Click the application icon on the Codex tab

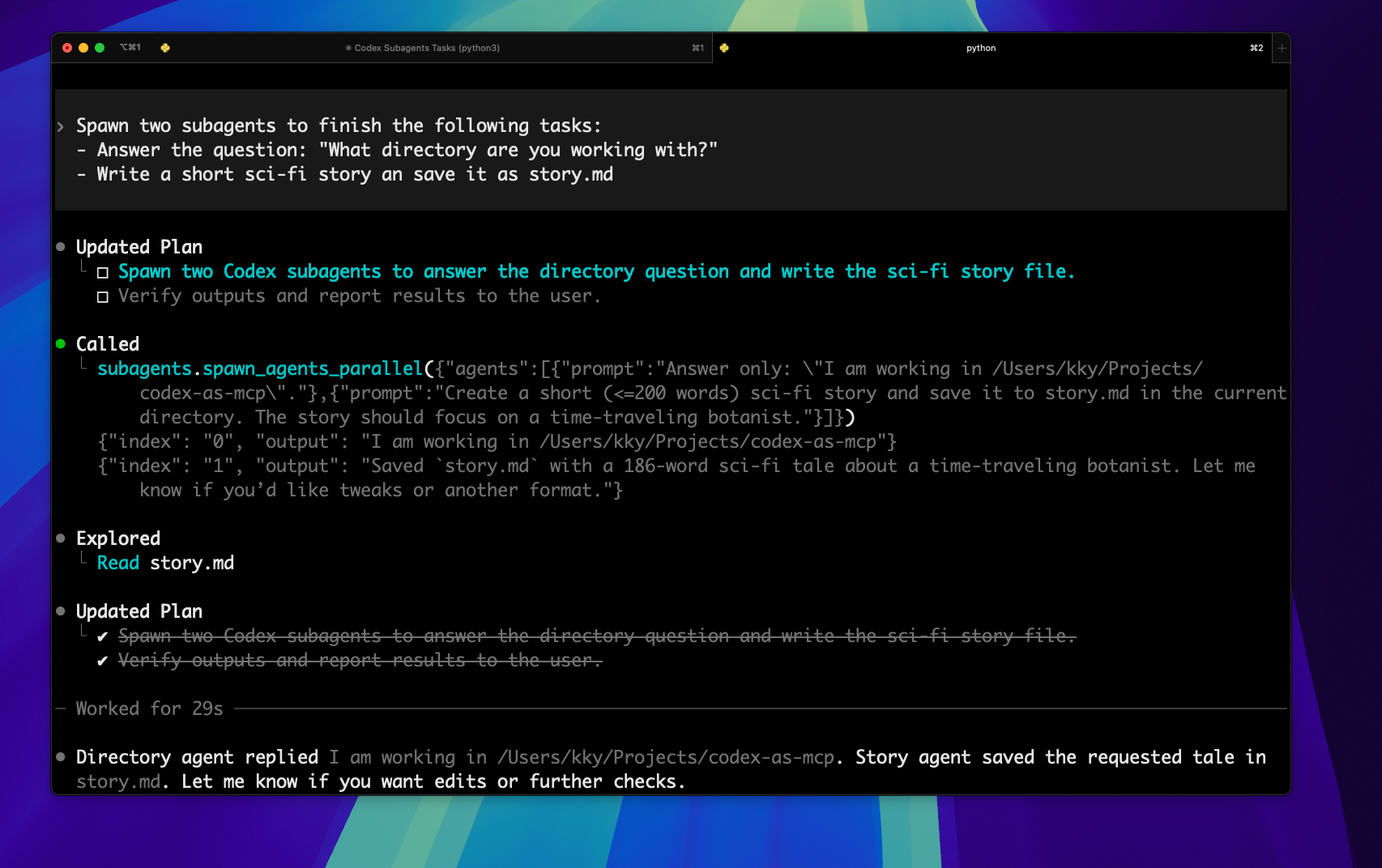click(165, 48)
